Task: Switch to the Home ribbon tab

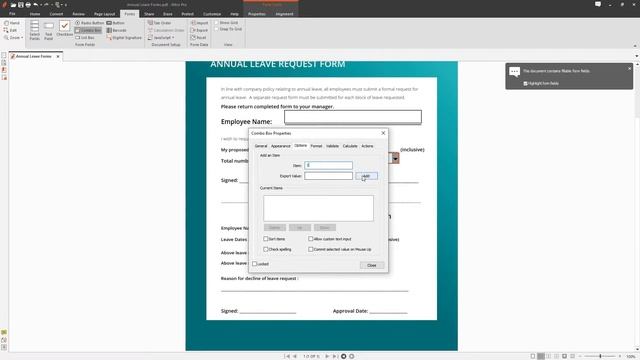Action: pyautogui.click(x=35, y=14)
